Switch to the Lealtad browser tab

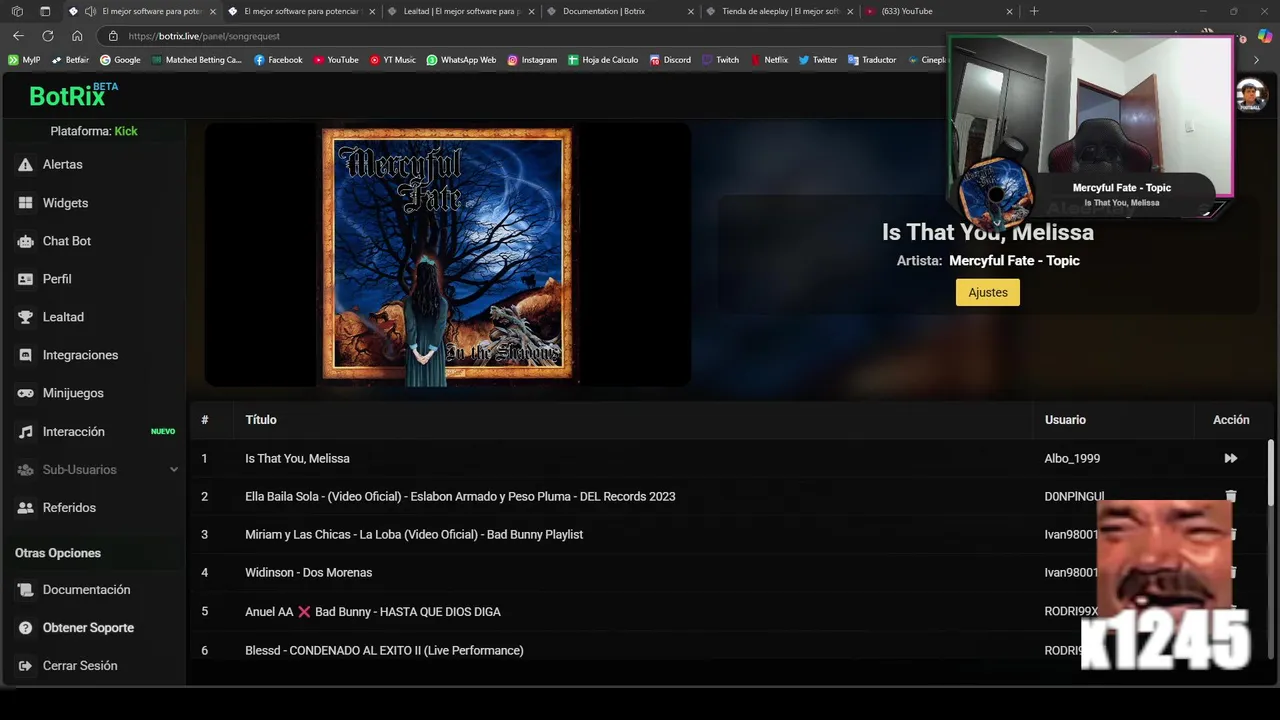click(461, 11)
